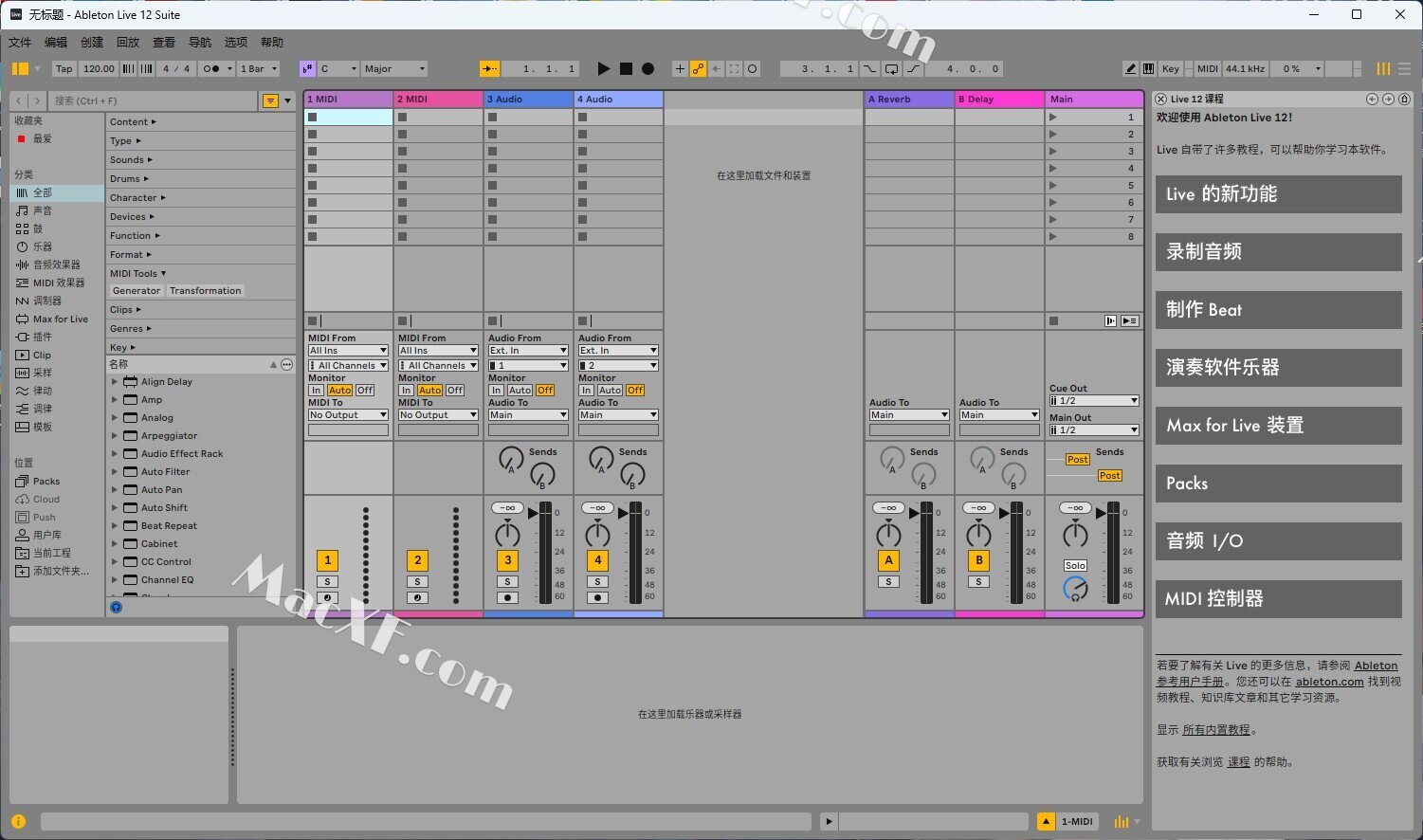Toggle the Automation Arm icon

pyautogui.click(x=698, y=68)
